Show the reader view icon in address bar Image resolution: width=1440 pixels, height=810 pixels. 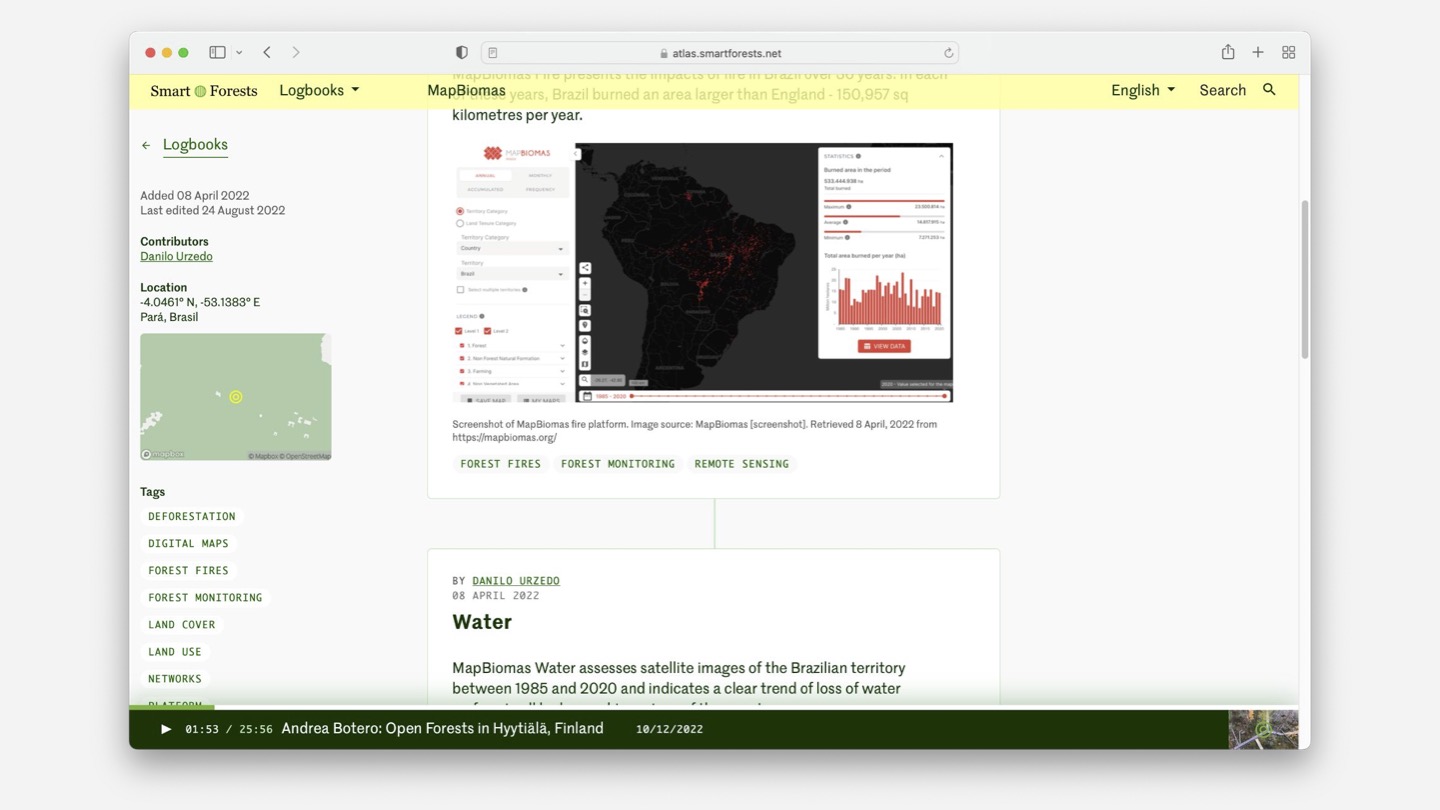pyautogui.click(x=493, y=53)
